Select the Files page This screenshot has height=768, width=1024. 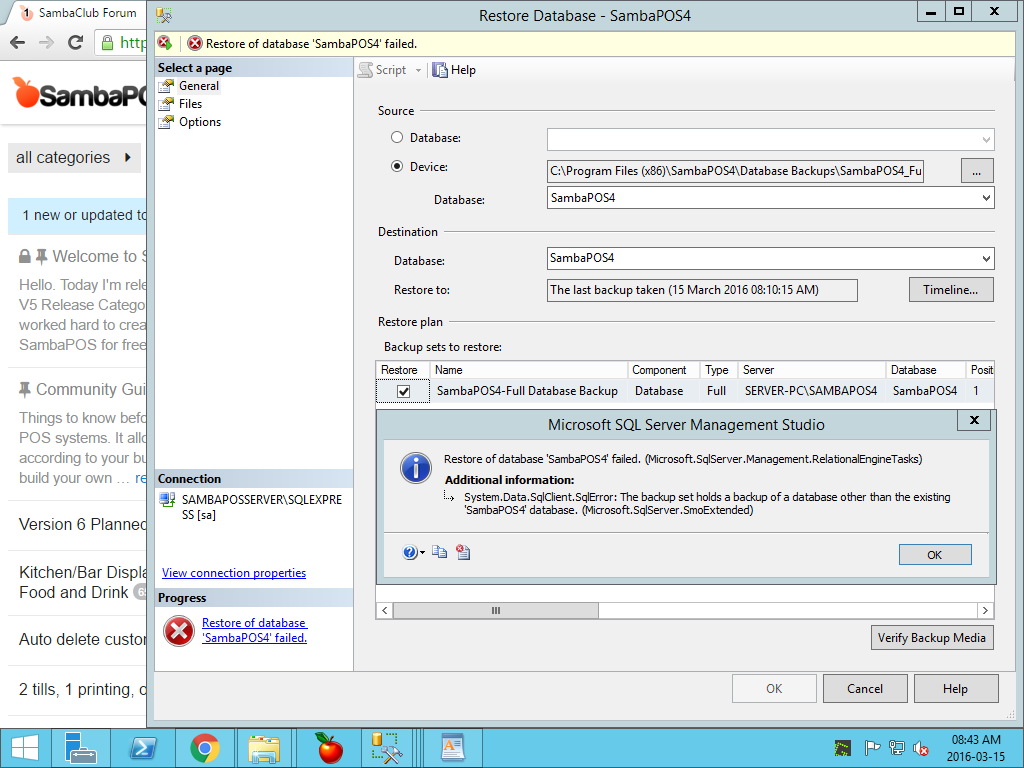pyautogui.click(x=190, y=104)
